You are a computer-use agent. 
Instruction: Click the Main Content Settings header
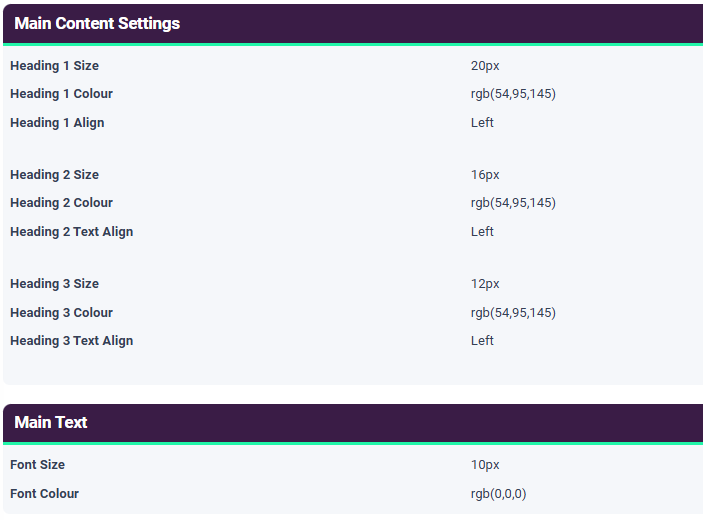97,23
